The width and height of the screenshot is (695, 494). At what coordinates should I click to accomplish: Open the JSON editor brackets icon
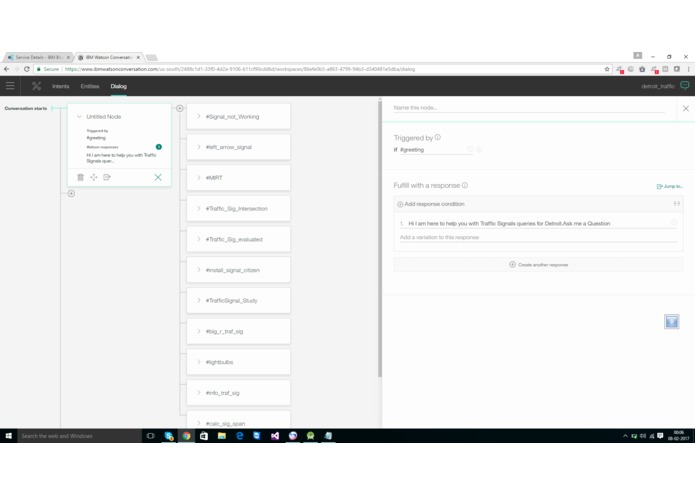pyautogui.click(x=677, y=203)
